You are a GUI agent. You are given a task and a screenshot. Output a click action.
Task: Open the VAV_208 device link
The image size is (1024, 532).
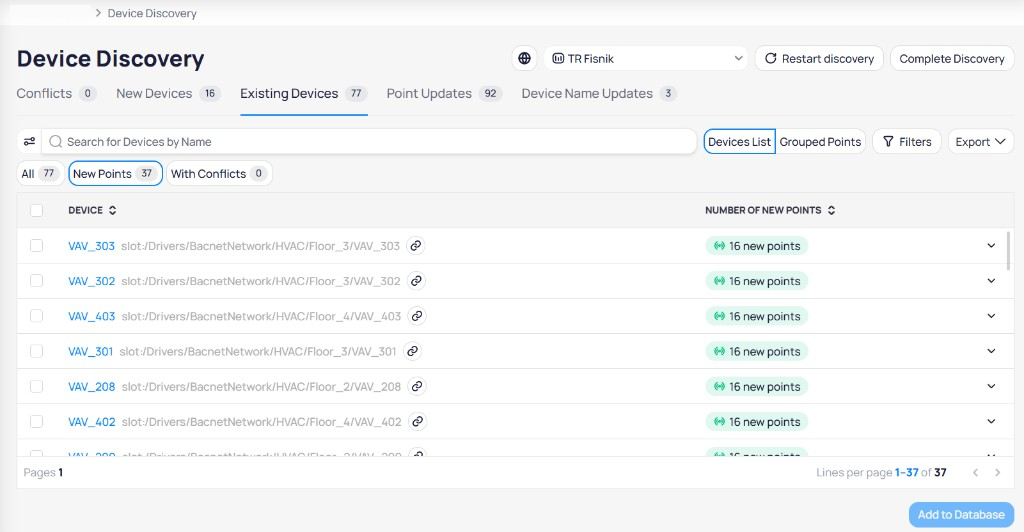point(91,386)
